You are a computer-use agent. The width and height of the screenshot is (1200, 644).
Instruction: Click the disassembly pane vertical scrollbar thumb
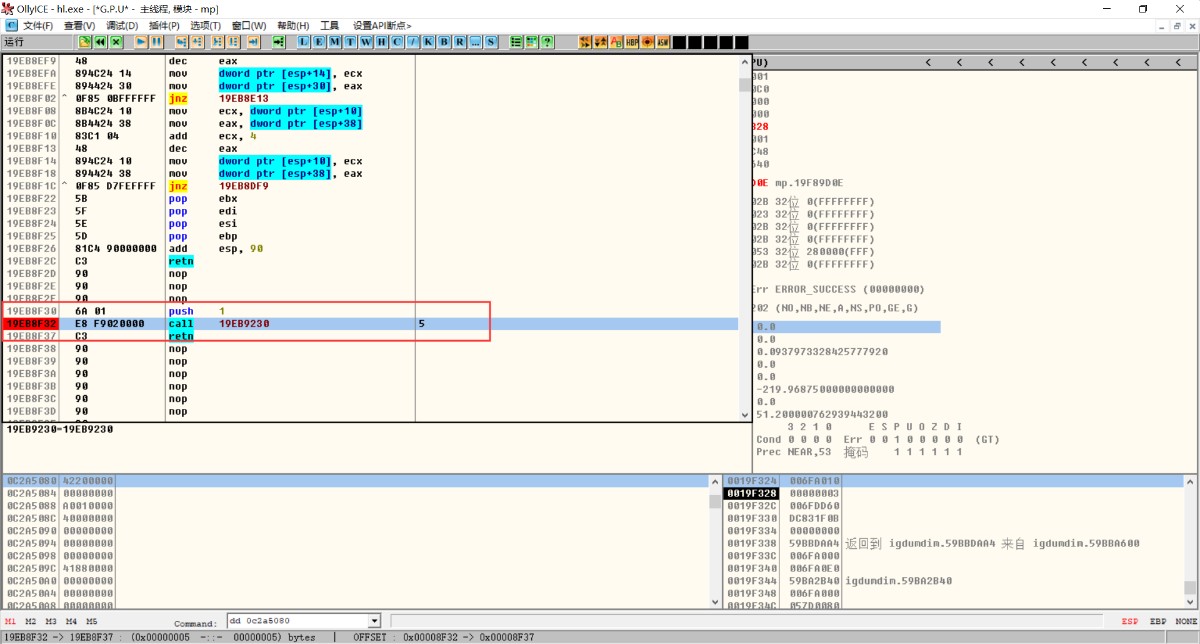[744, 85]
